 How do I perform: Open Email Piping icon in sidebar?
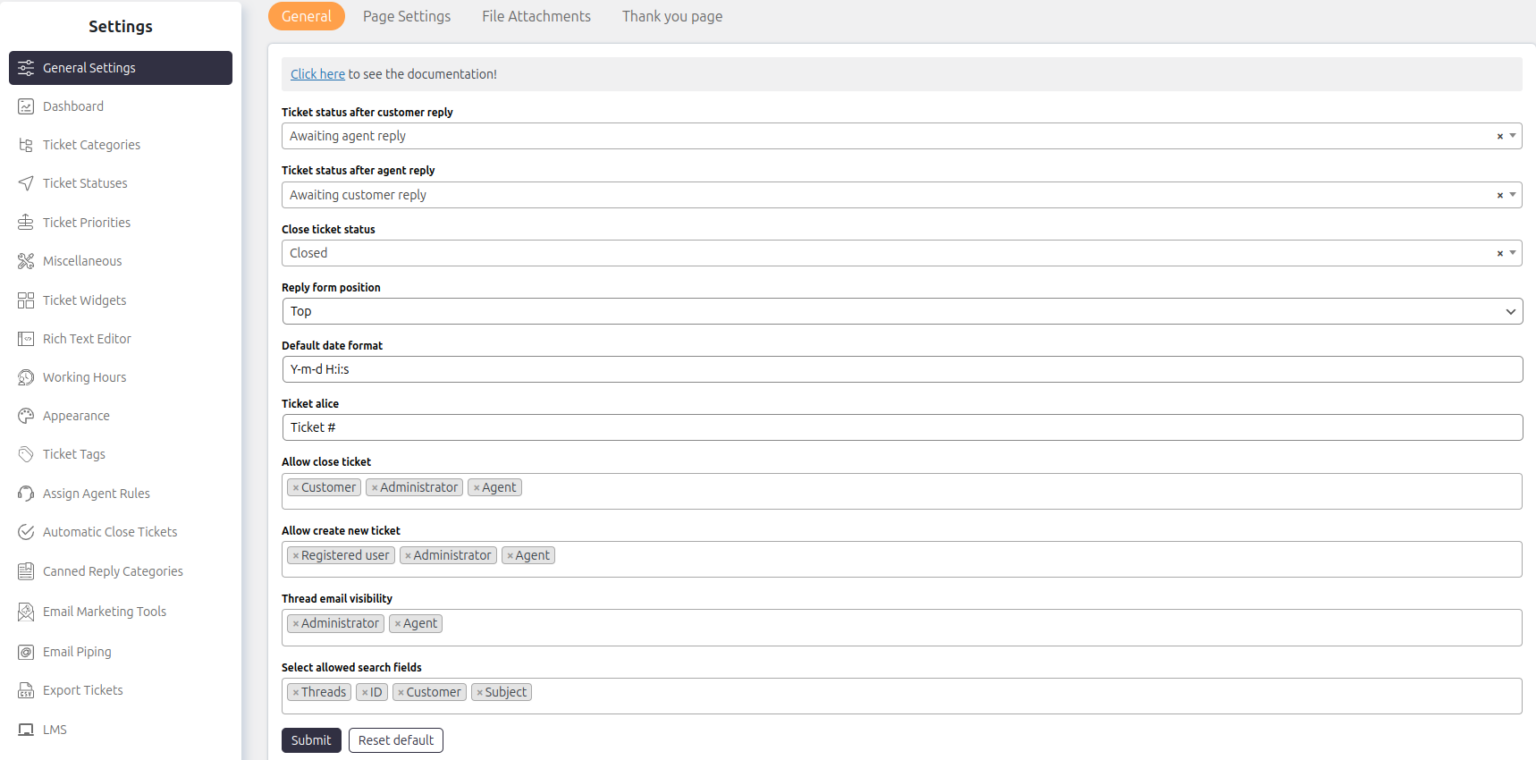tap(26, 652)
